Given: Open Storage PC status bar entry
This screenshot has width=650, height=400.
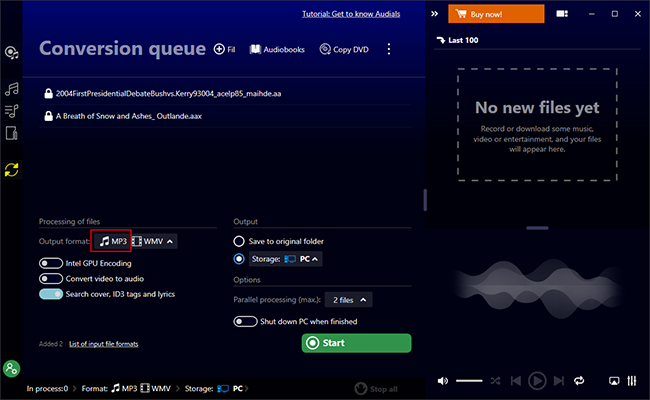Looking at the screenshot, I should (213, 388).
